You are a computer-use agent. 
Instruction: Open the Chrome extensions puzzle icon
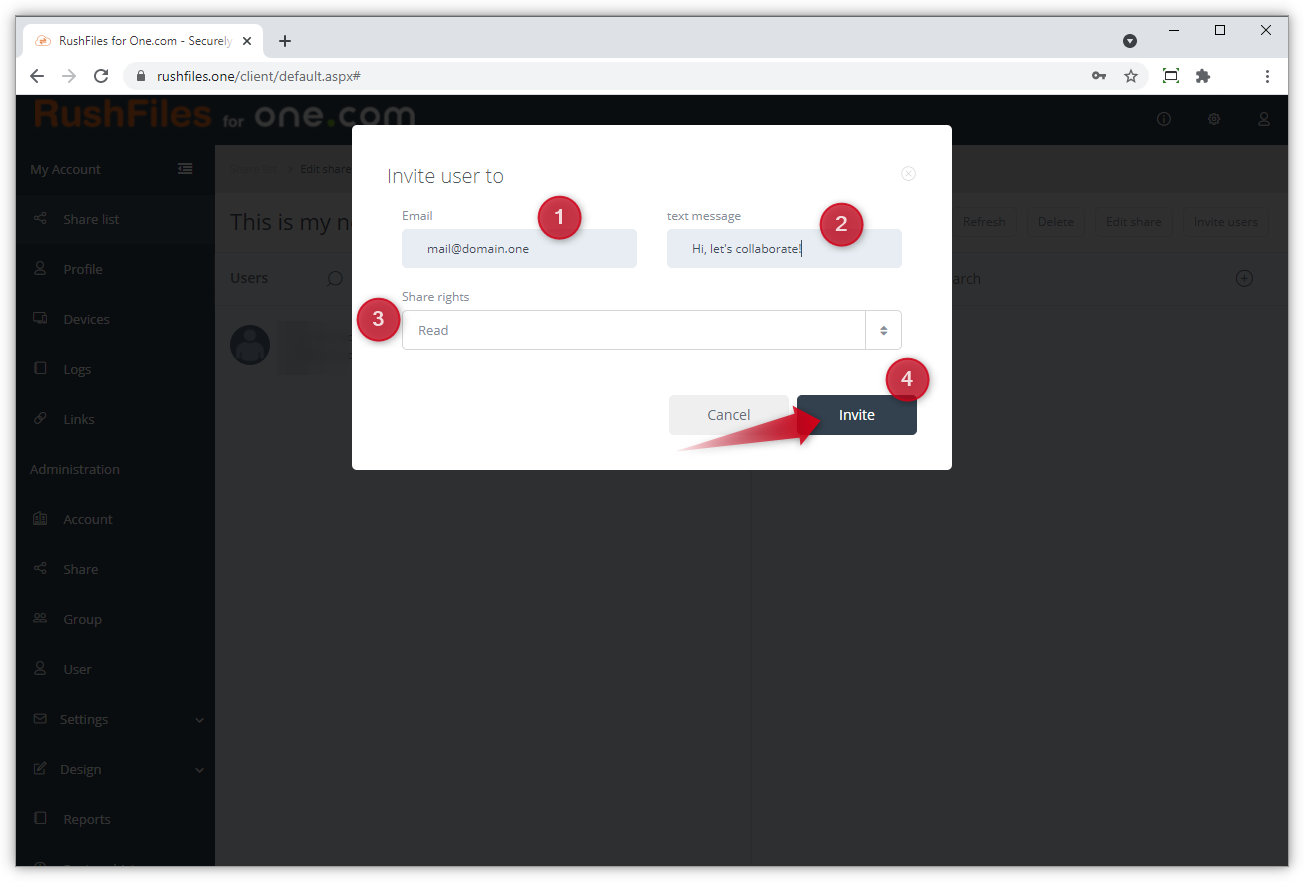pos(1203,76)
